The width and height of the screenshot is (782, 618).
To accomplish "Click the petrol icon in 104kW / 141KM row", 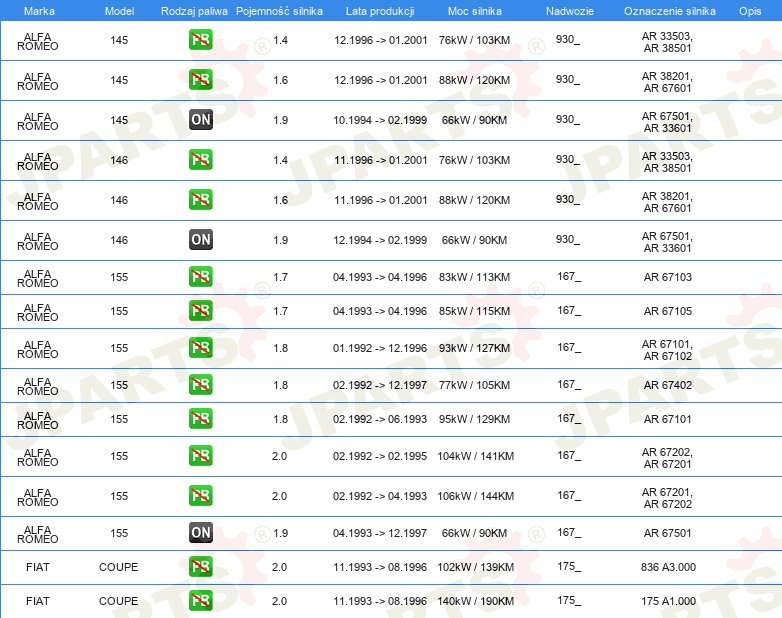I will pos(201,456).
